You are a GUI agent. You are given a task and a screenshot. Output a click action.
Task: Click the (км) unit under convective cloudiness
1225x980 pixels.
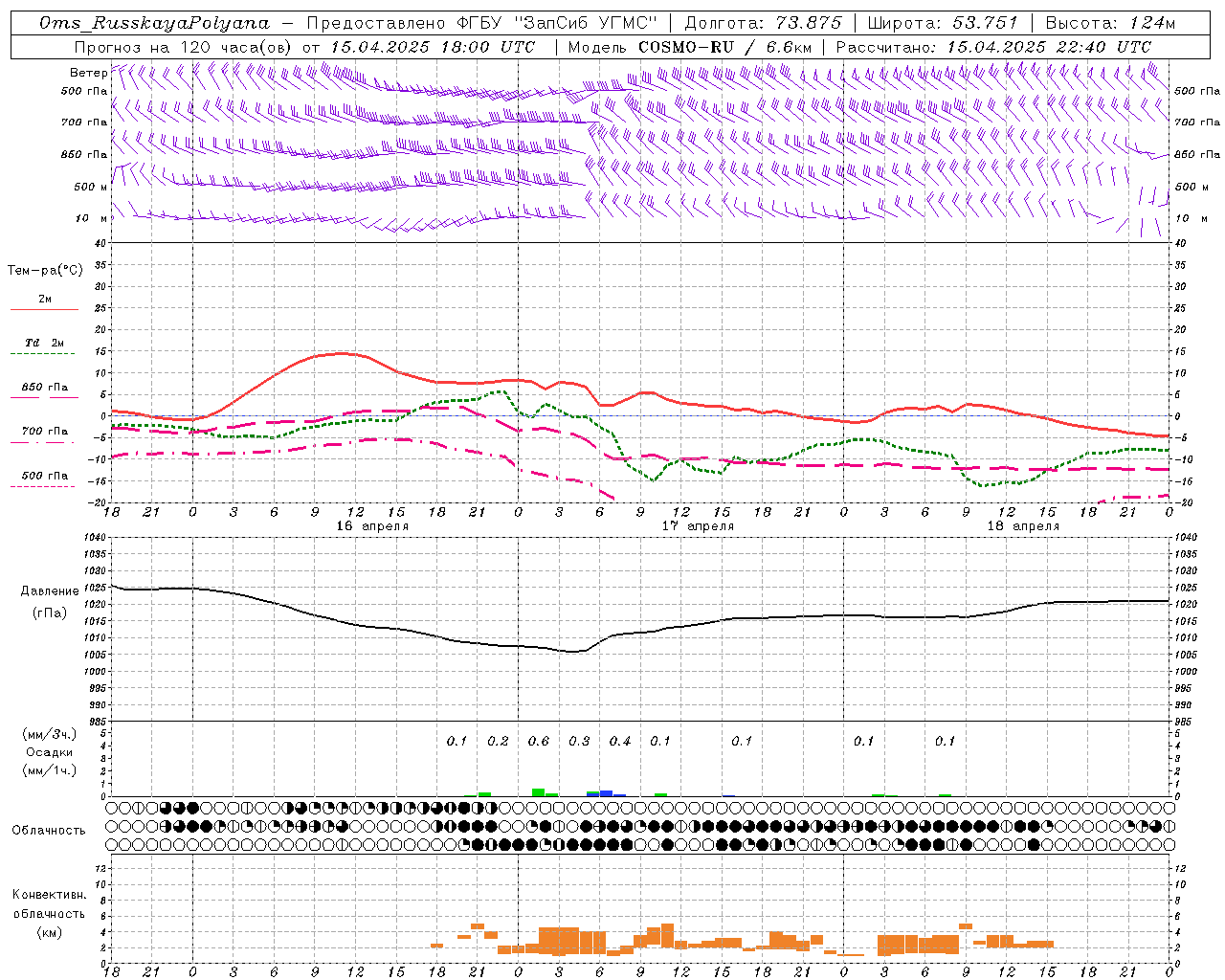point(50,931)
